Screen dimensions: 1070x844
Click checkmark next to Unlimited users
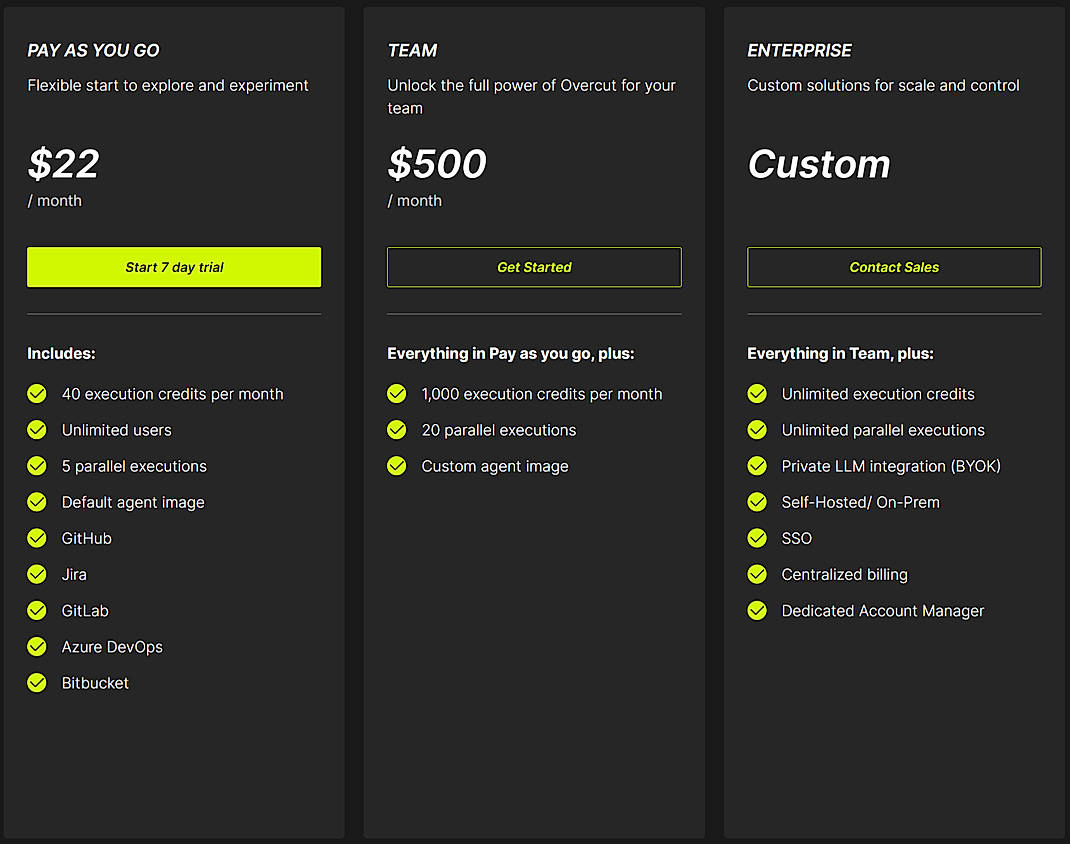click(37, 430)
